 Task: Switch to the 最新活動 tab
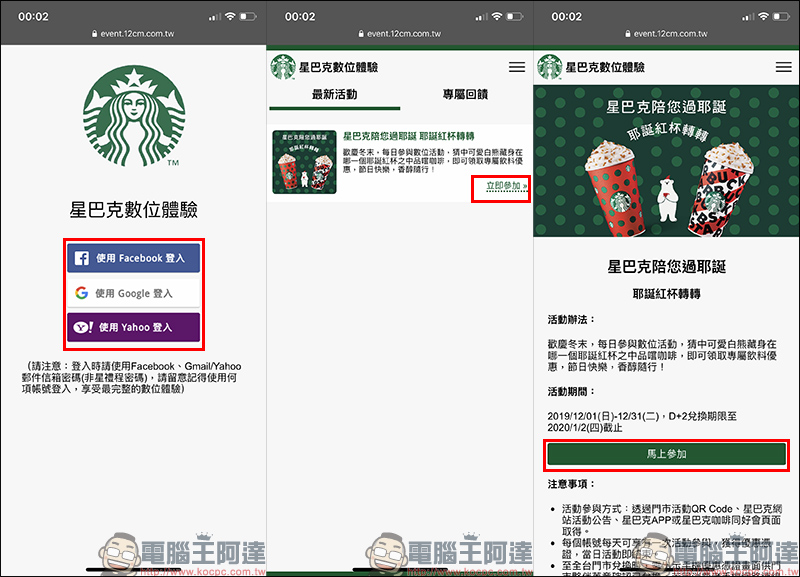[x=335, y=94]
